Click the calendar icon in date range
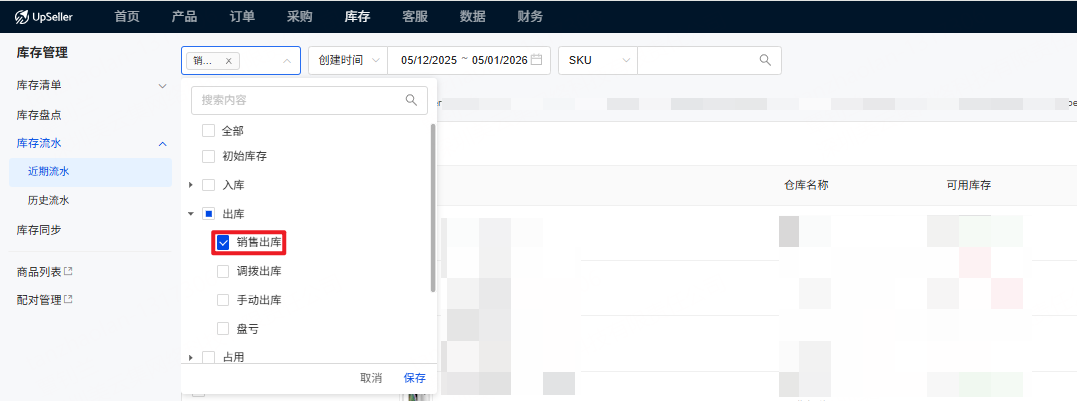1077x401 pixels. pyautogui.click(x=537, y=60)
